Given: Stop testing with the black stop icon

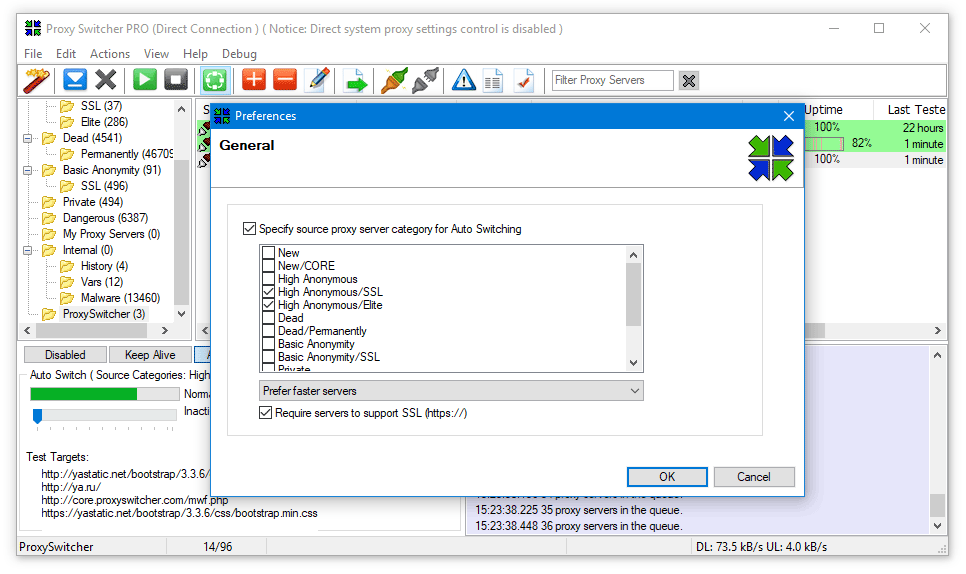Looking at the screenshot, I should click(176, 80).
